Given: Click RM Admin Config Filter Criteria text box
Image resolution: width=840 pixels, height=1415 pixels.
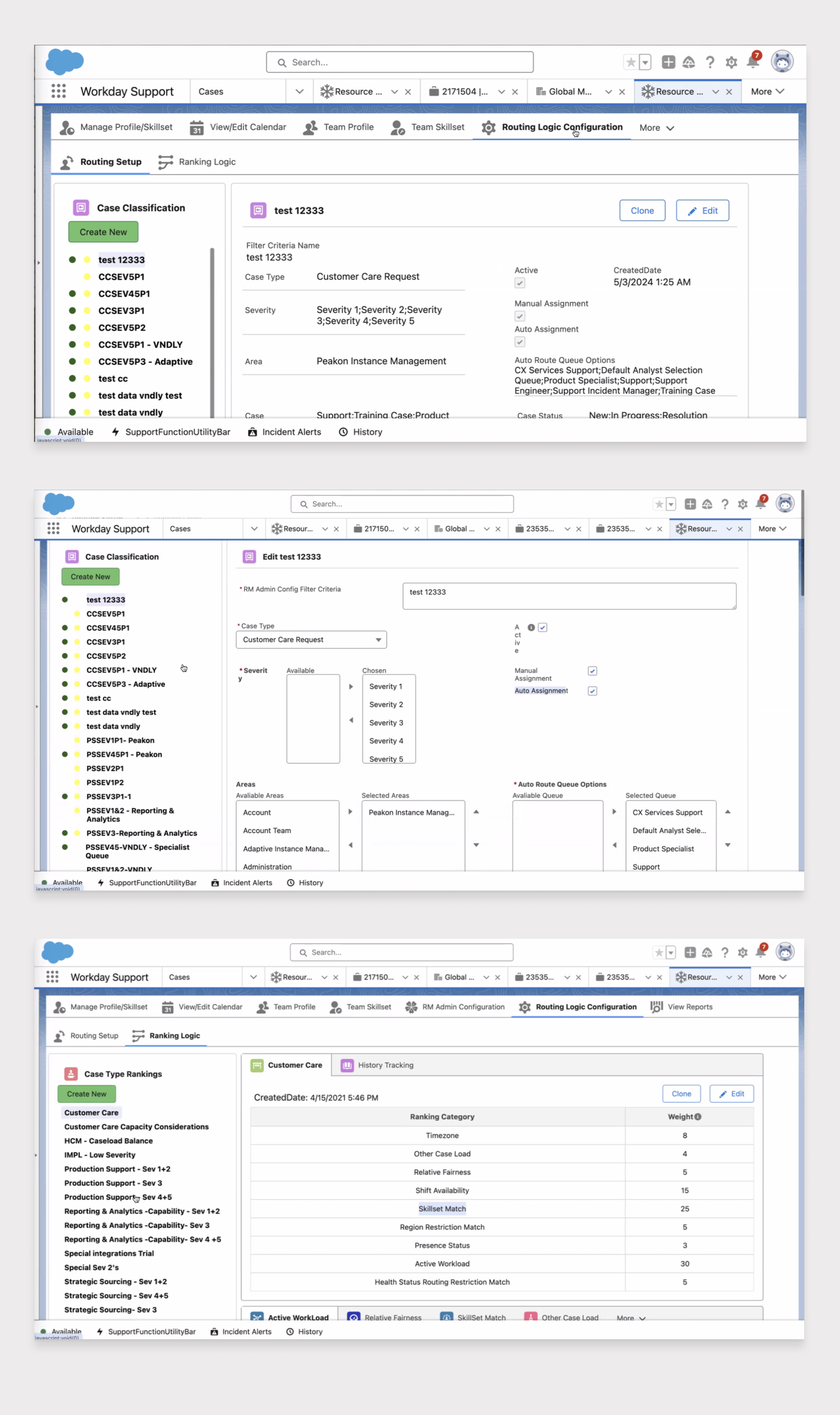Looking at the screenshot, I should pyautogui.click(x=569, y=596).
